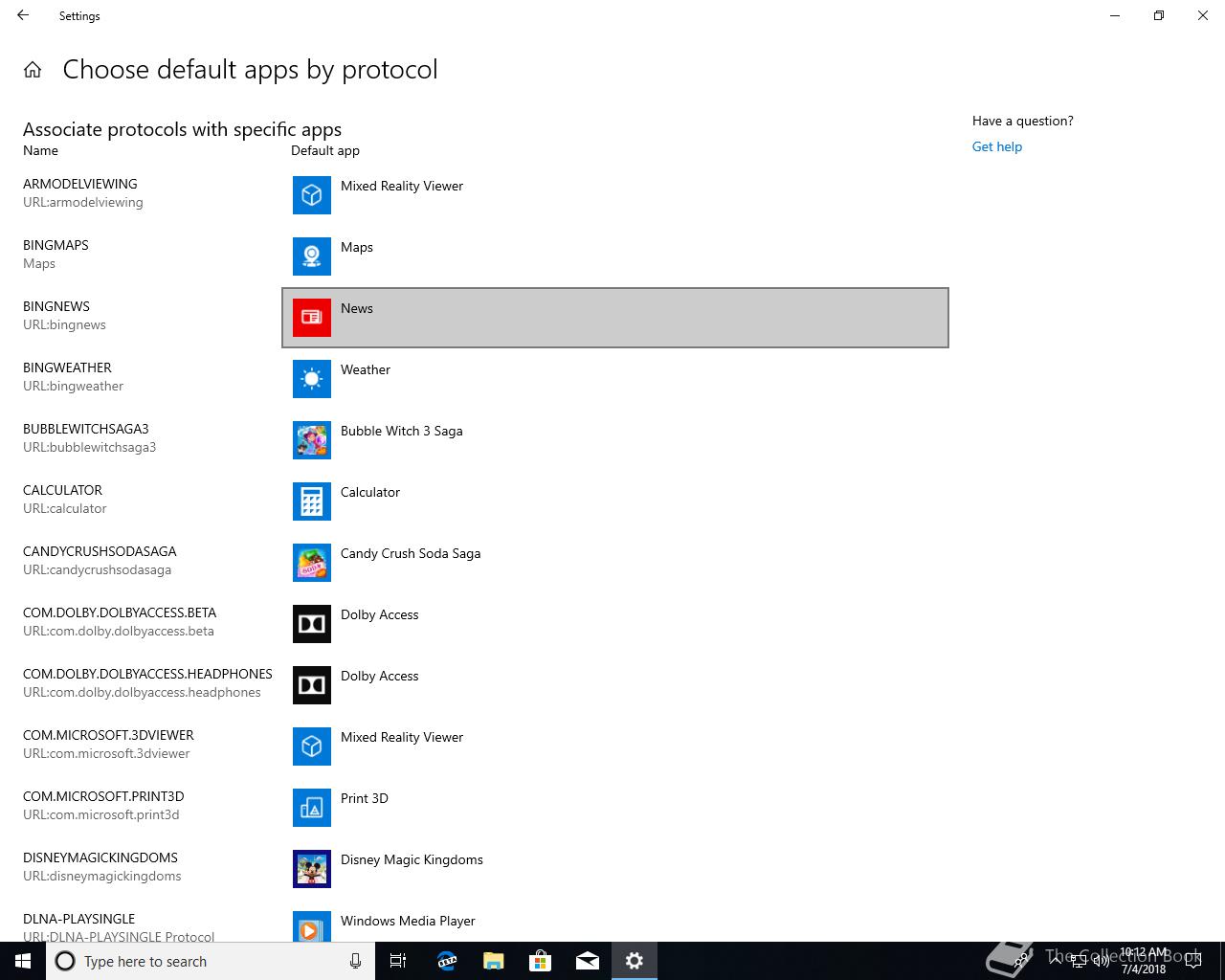Click the BINGMAPS protocol name
1225x980 pixels.
(56, 245)
